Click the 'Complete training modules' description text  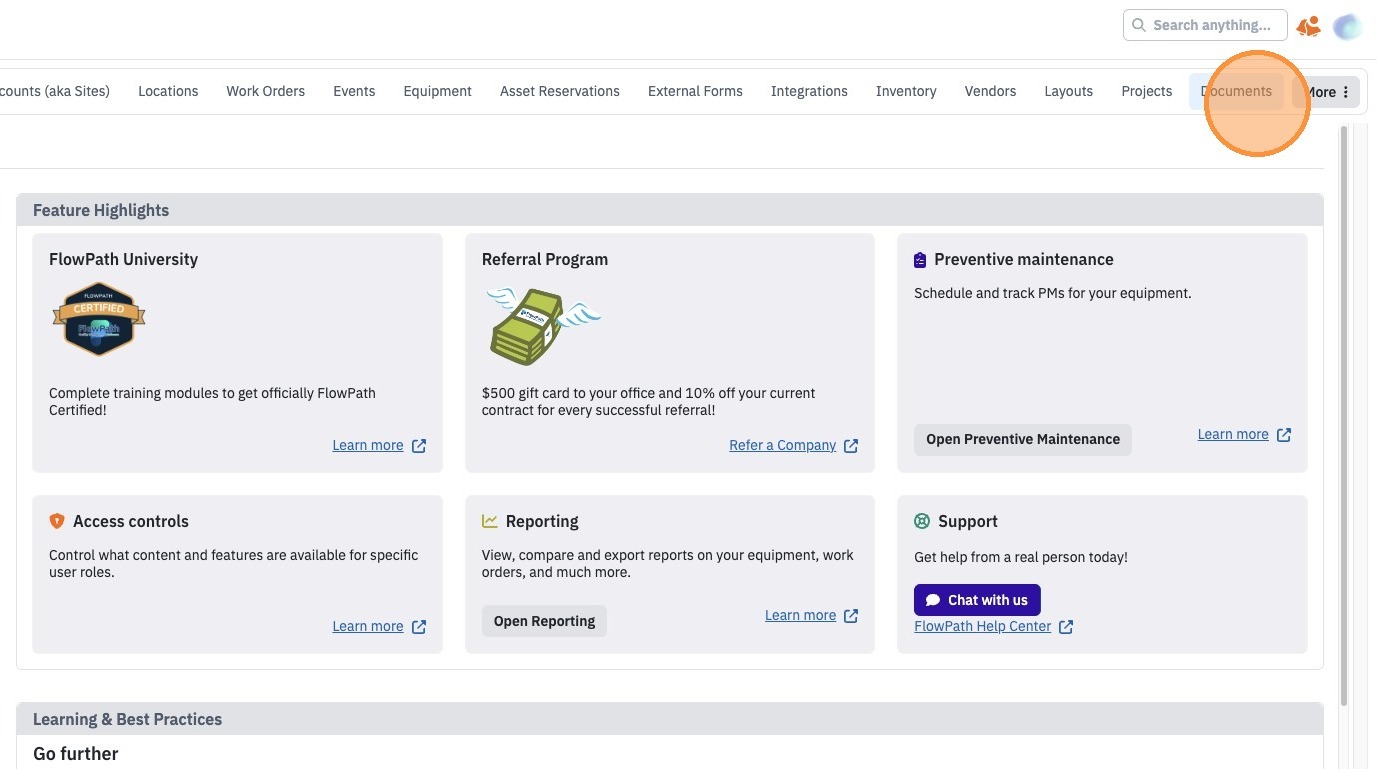coord(212,402)
